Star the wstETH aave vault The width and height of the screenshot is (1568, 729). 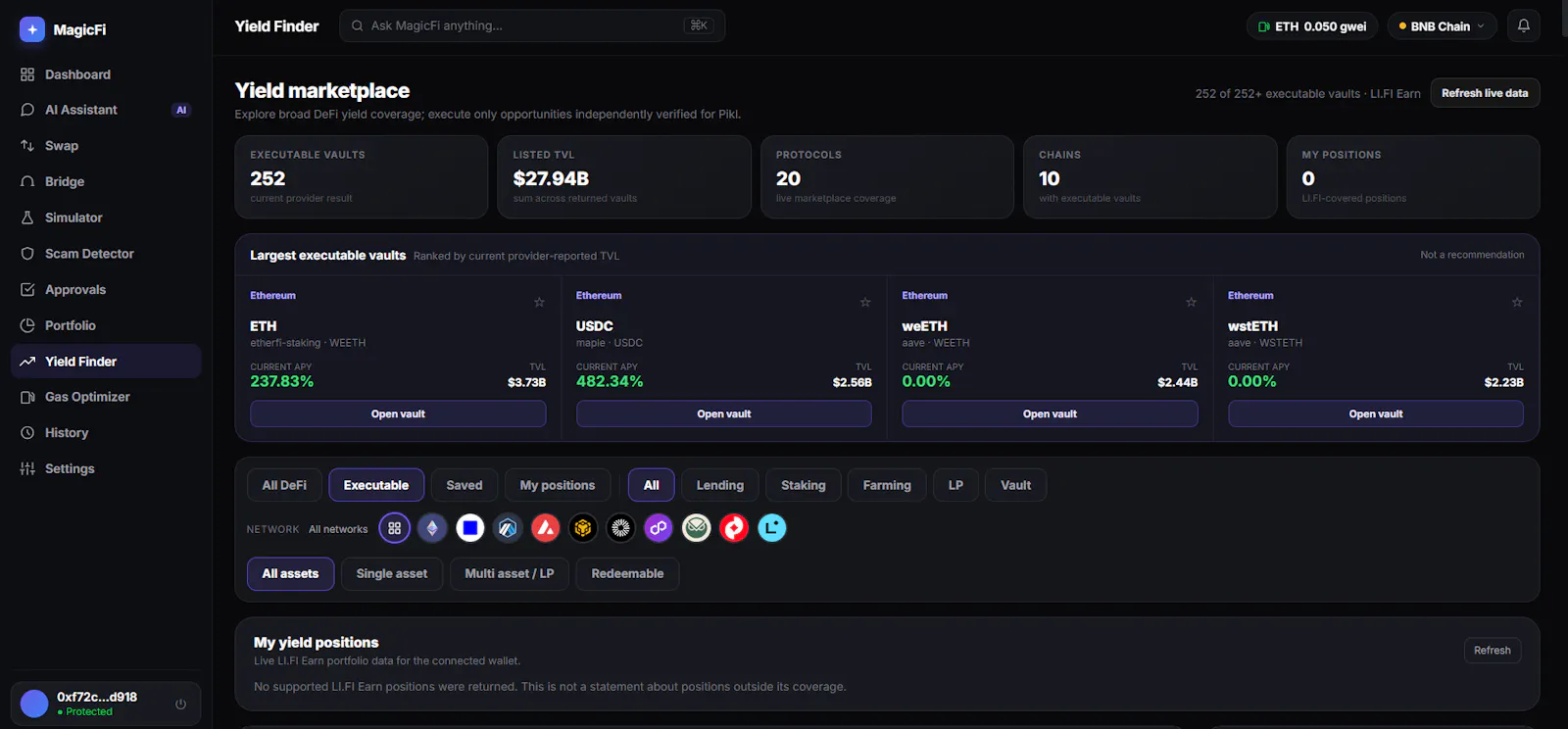click(1517, 302)
